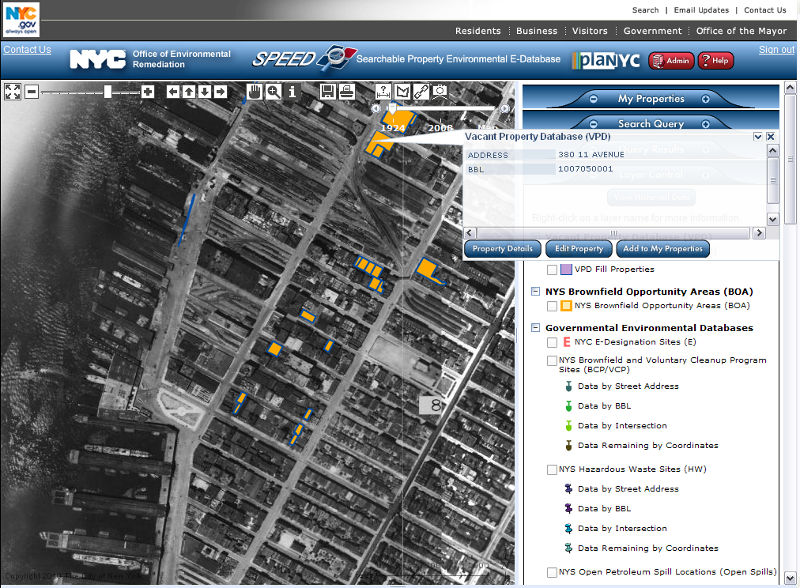Viewport: 800px width, 588px height.
Task: Click page scrollbar down arrow
Action: [790, 579]
